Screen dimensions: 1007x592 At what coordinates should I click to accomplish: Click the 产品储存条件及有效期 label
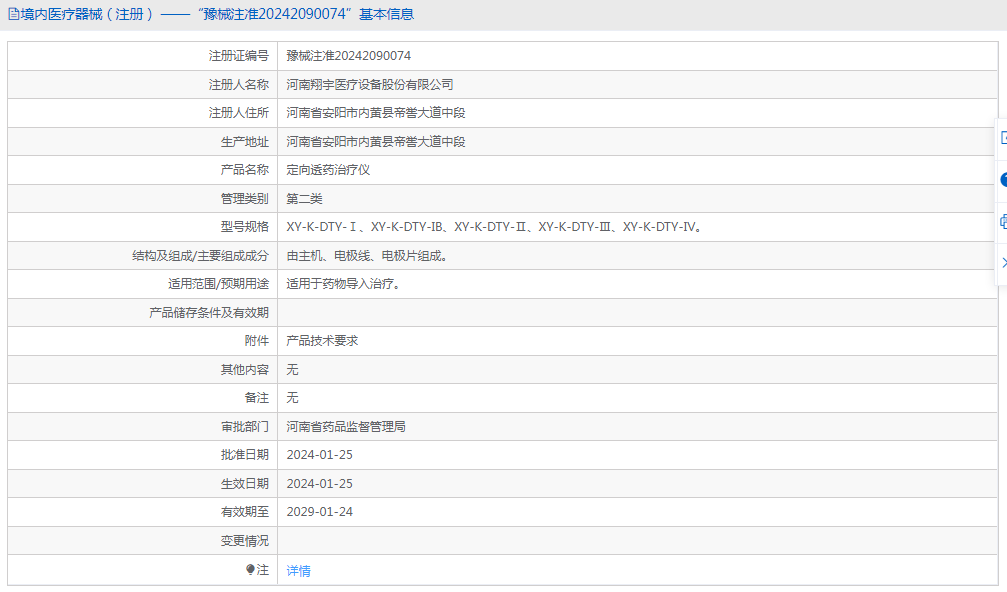tap(209, 313)
